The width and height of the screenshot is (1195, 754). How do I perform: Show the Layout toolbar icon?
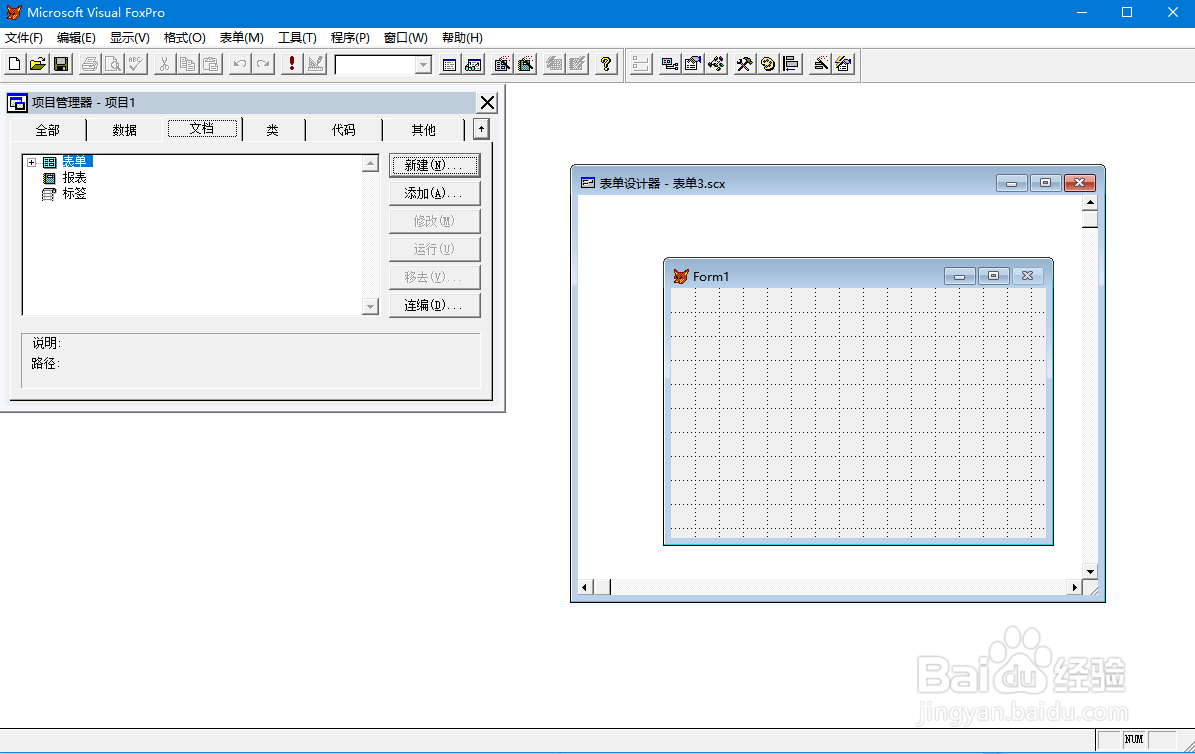[791, 64]
